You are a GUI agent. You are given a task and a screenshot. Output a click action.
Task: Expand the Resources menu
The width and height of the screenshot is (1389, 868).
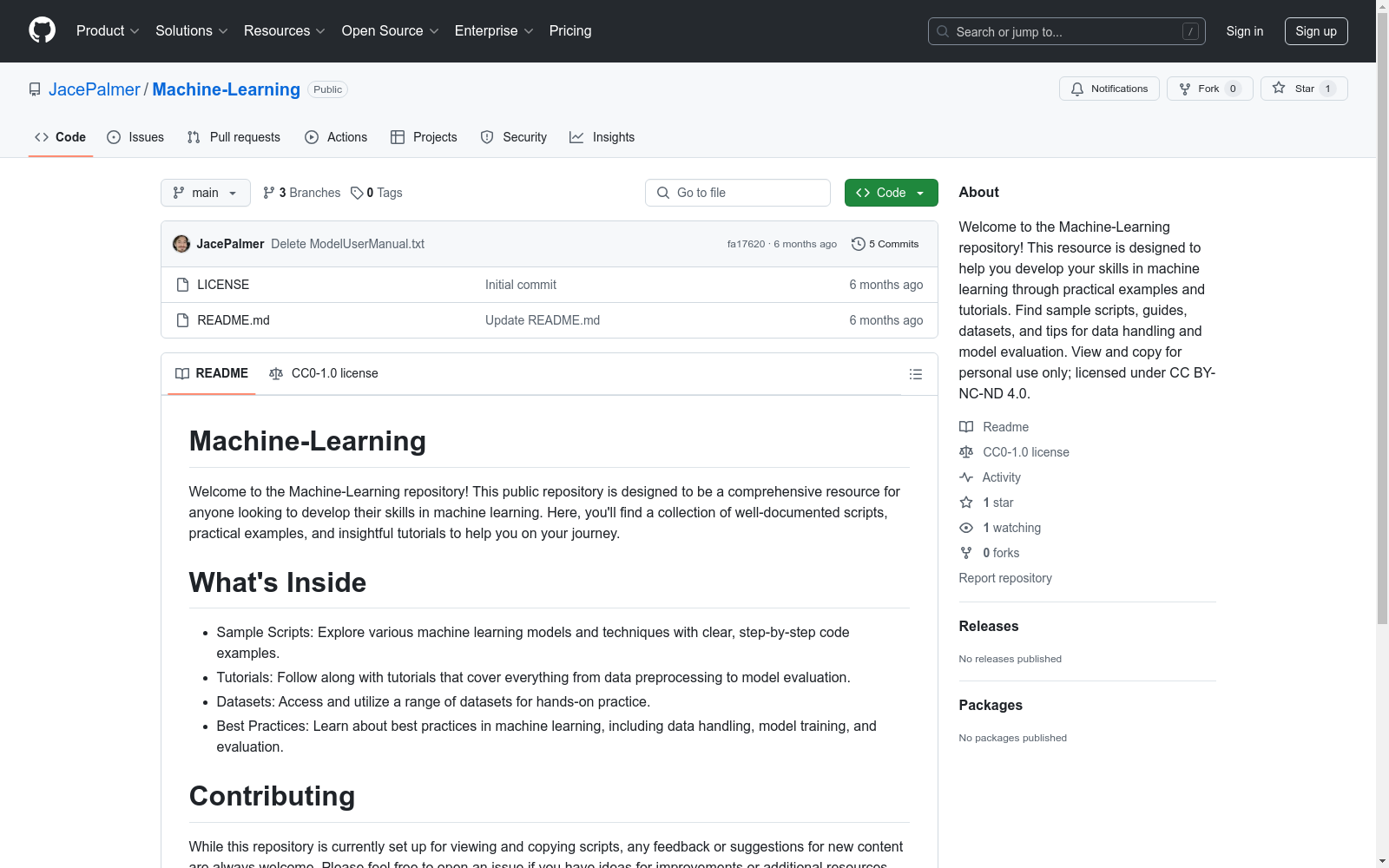[284, 31]
